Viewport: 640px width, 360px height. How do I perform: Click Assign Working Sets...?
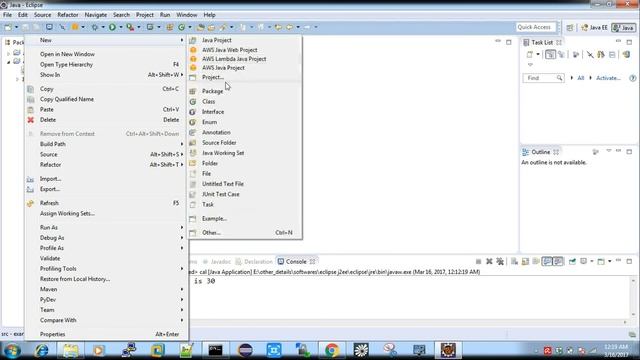tap(106, 213)
